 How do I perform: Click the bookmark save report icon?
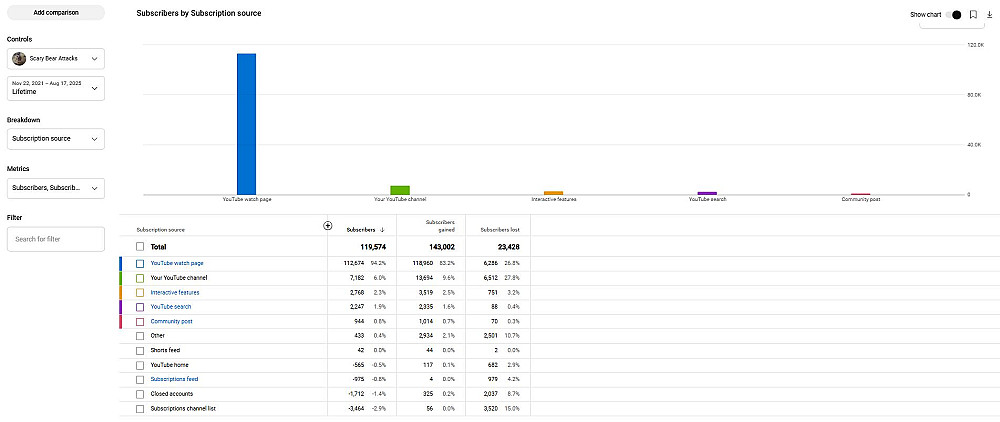(973, 15)
